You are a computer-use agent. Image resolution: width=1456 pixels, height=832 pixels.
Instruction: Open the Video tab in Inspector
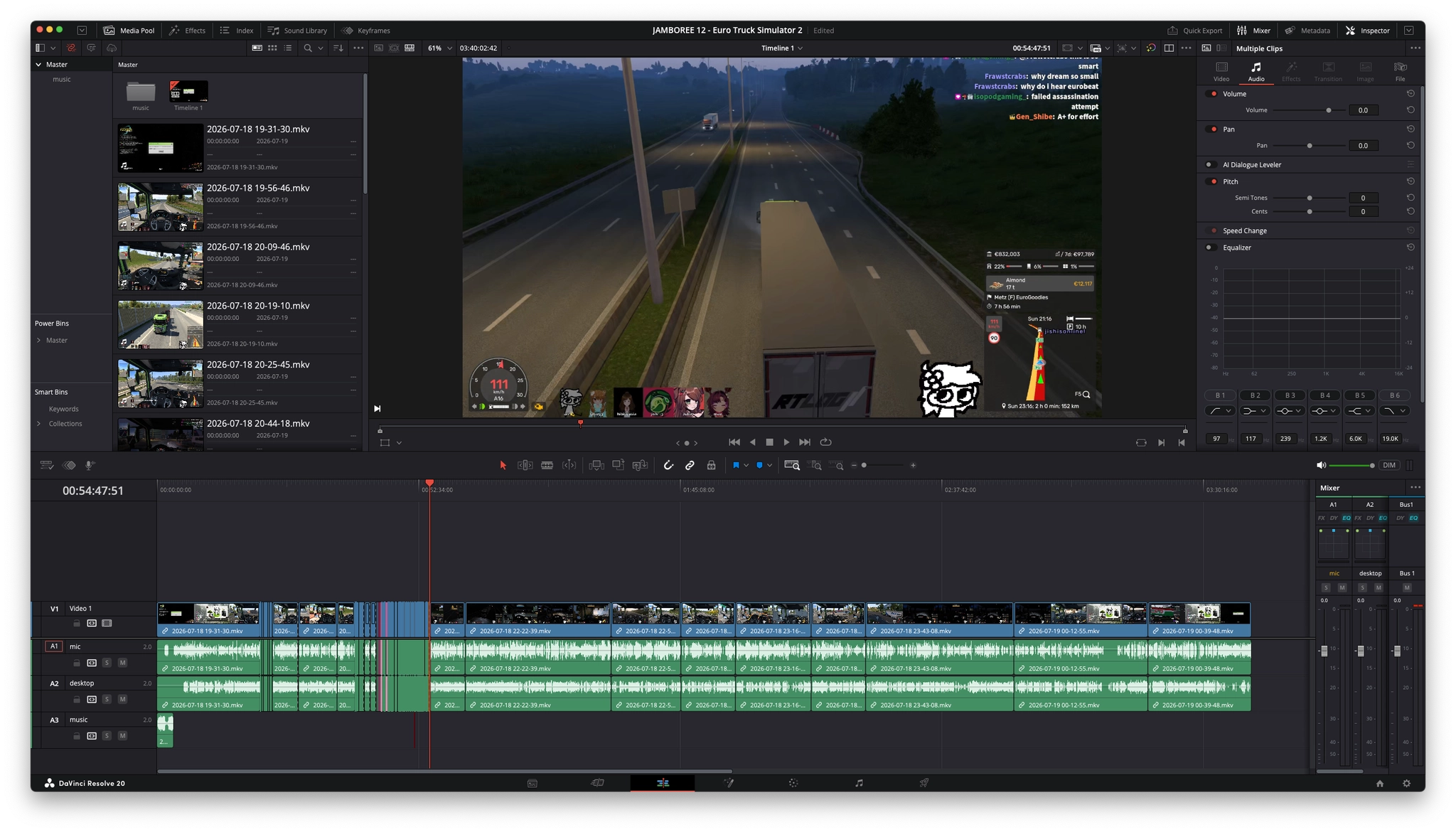tap(1221, 71)
